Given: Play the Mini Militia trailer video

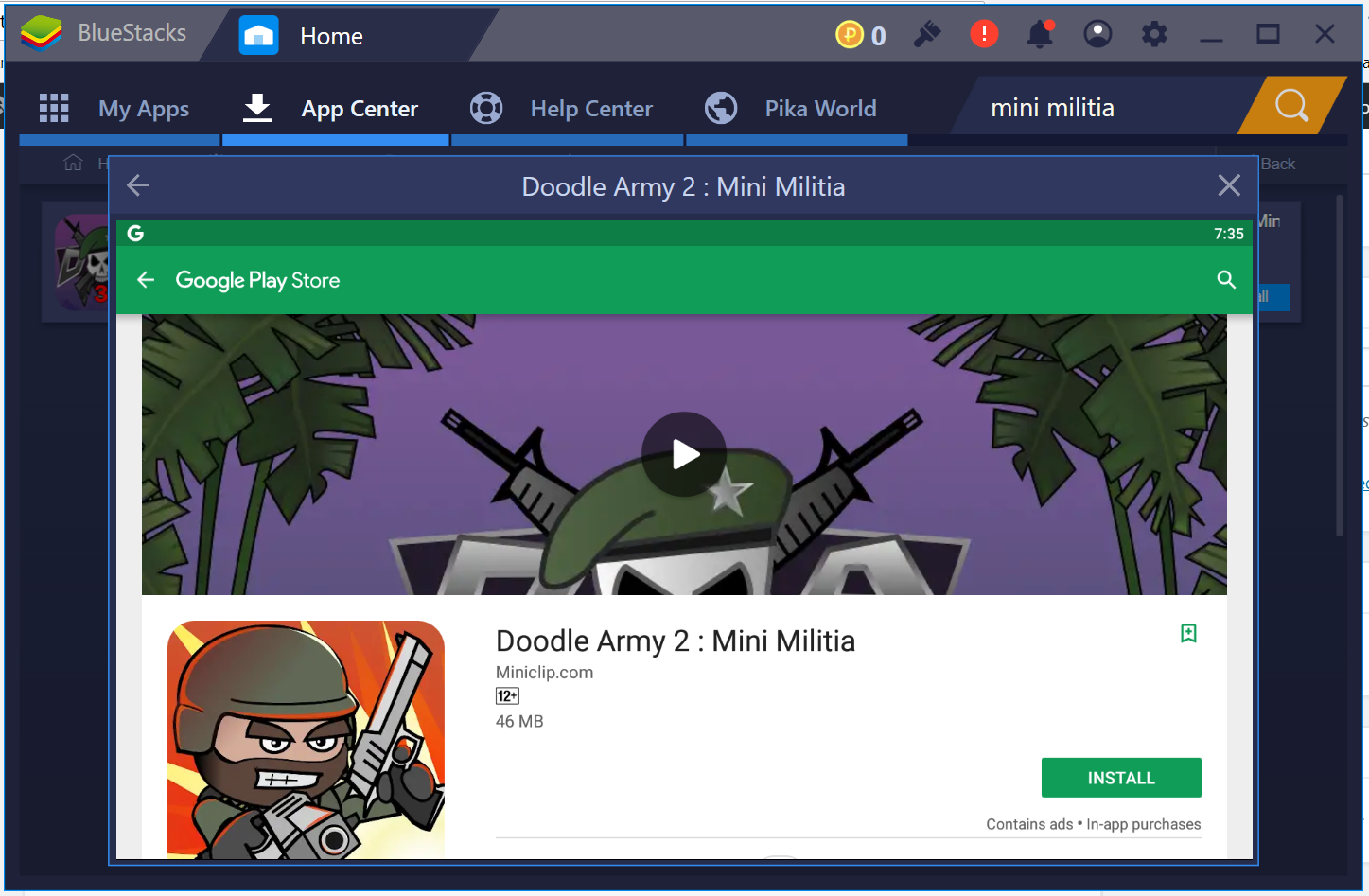Looking at the screenshot, I should [x=684, y=455].
